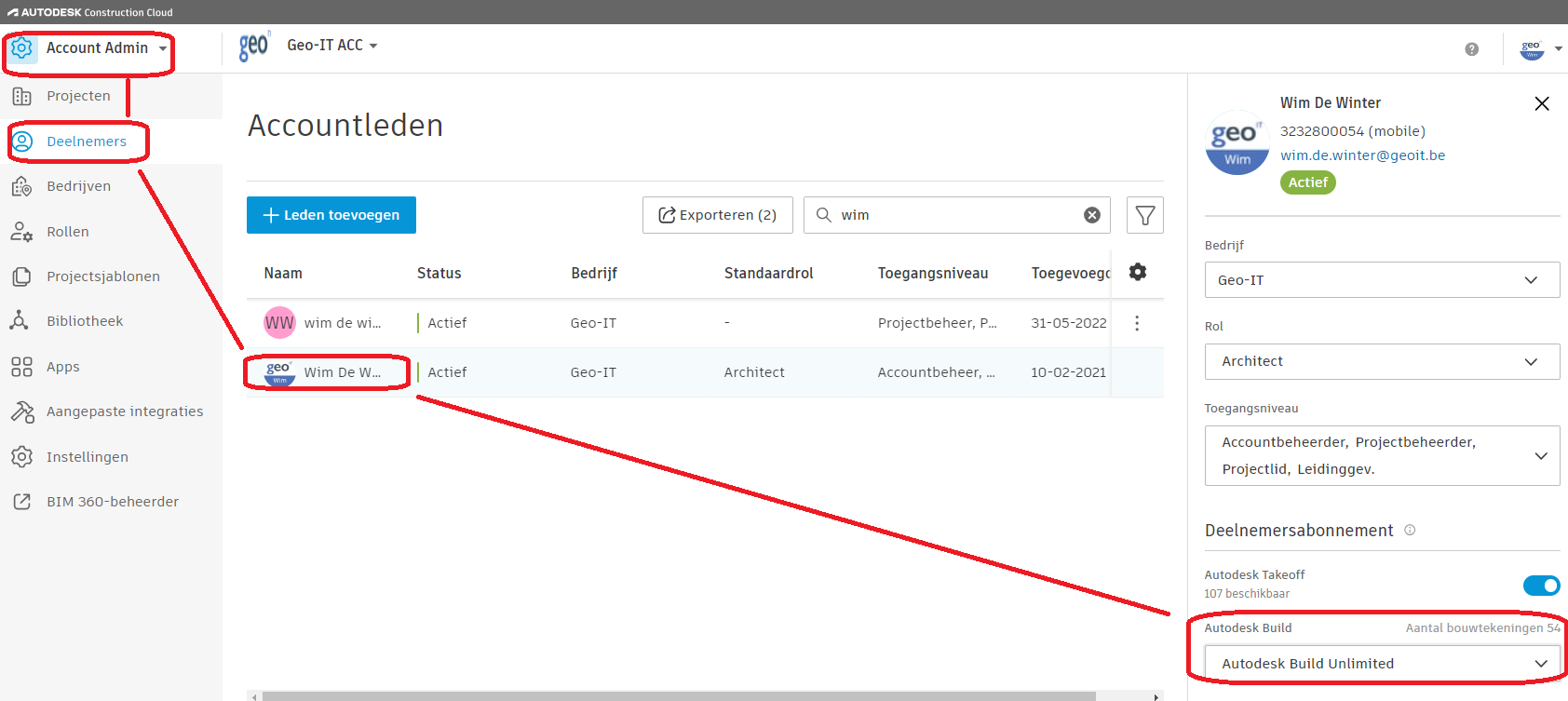This screenshot has height=701, width=1568.
Task: Click the BIM 360-beheerder external icon
Action: (x=21, y=502)
